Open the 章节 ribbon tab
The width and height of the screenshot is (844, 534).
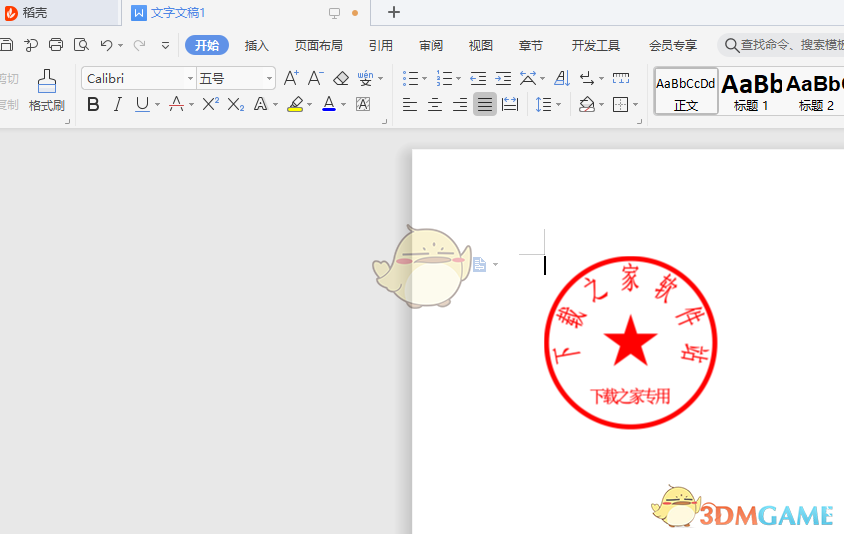531,46
